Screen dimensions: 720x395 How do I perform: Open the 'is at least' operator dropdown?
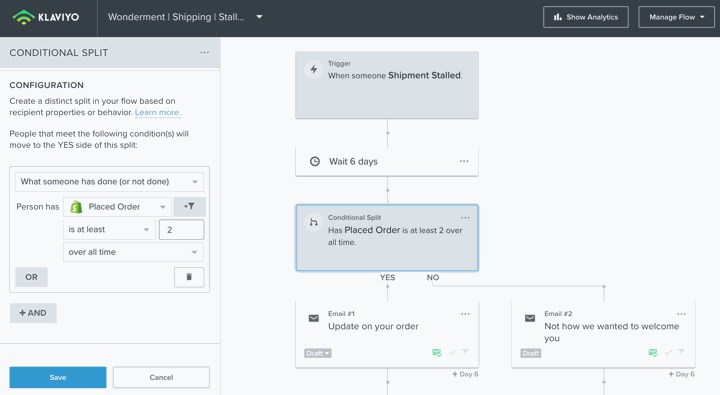(108, 229)
